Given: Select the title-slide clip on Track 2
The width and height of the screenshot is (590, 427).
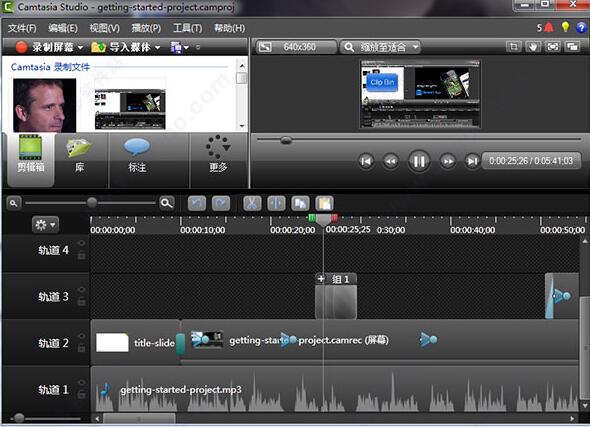Looking at the screenshot, I should (135, 342).
